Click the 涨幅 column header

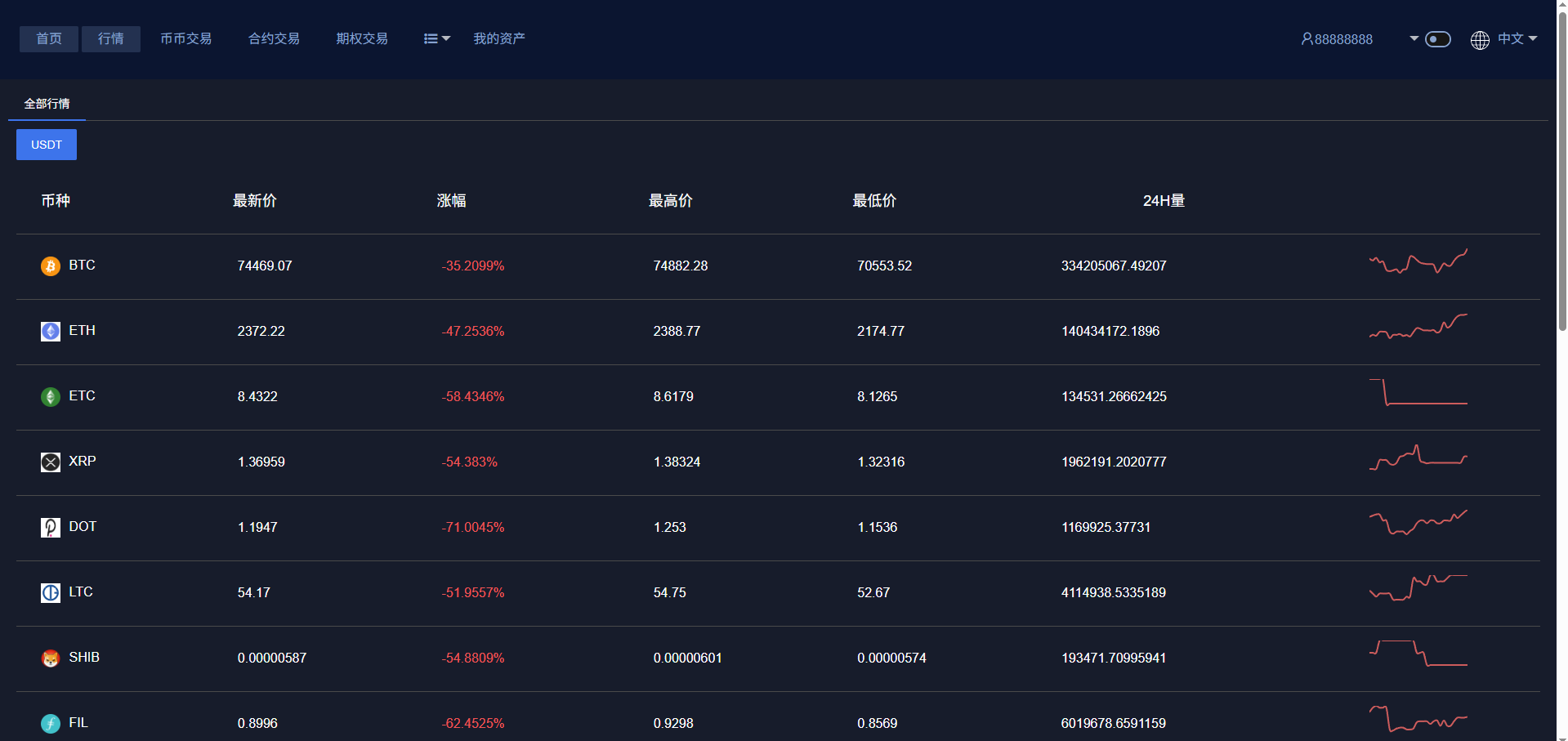point(452,201)
